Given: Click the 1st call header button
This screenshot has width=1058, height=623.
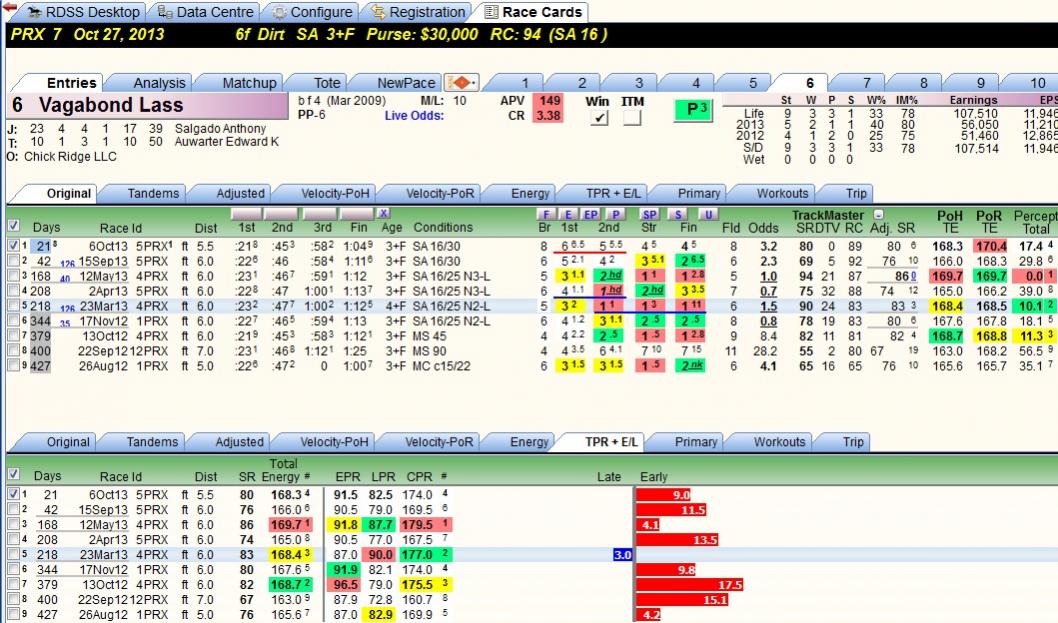Looking at the screenshot, I should pyautogui.click(x=246, y=214).
